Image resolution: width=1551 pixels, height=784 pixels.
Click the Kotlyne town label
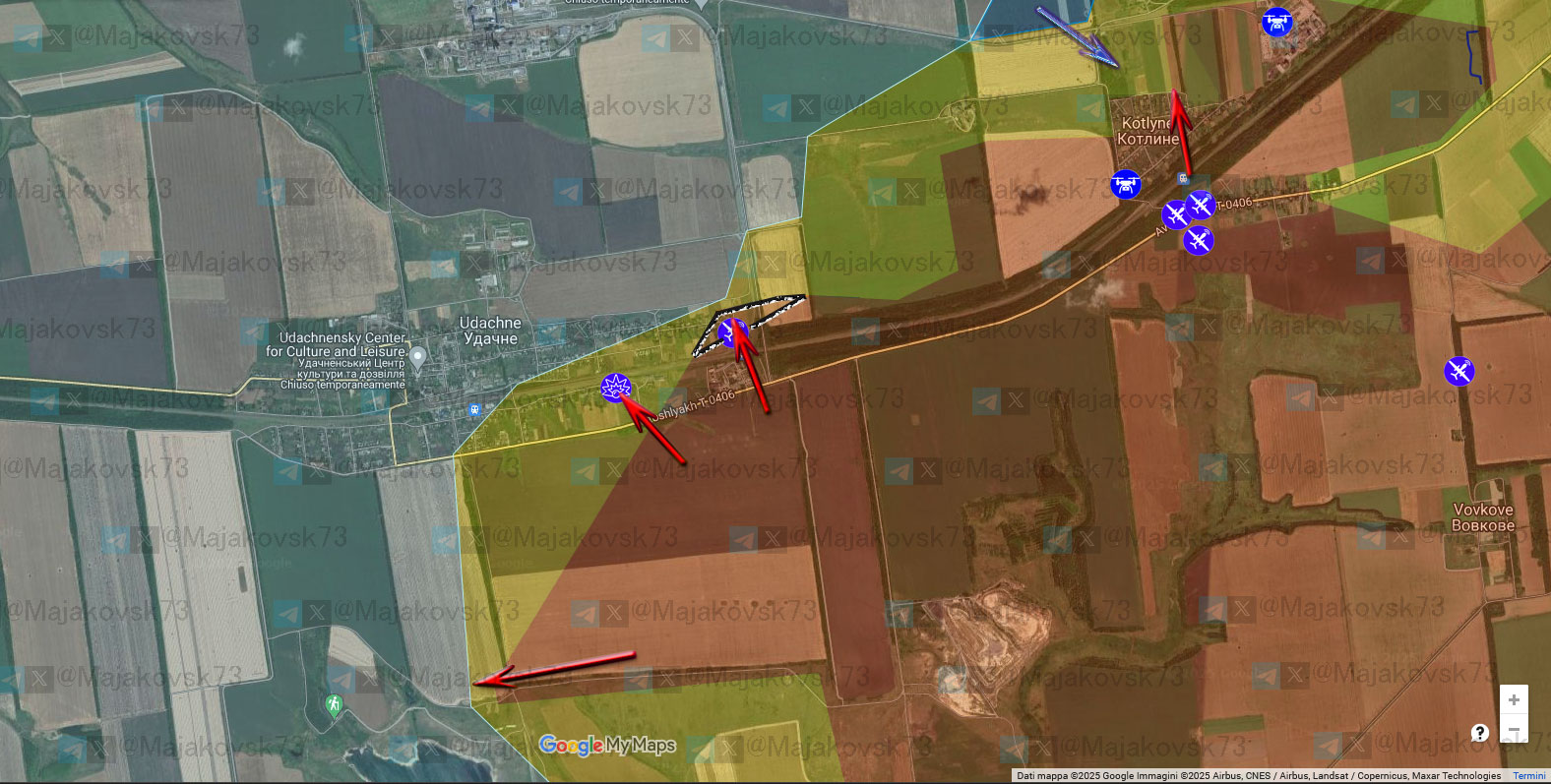(x=1148, y=131)
